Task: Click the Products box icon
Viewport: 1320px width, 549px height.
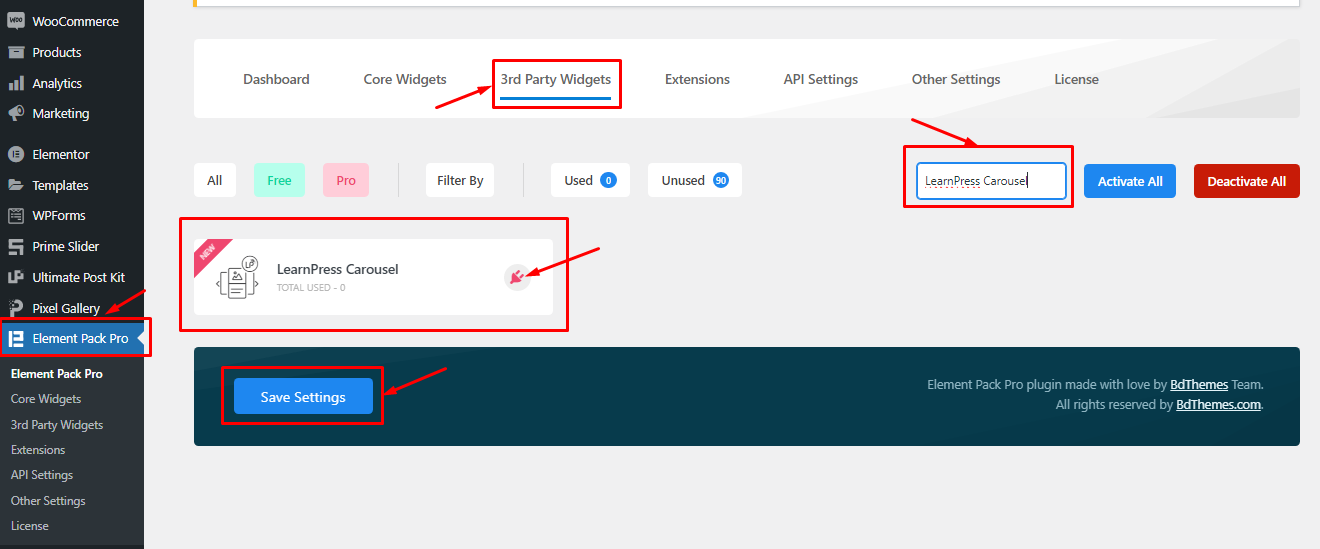Action: tap(16, 52)
